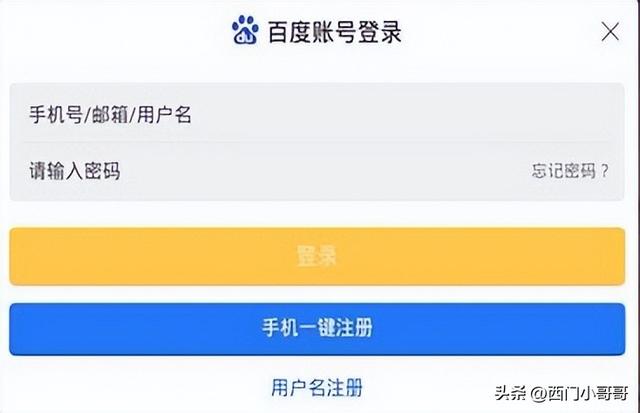Choose one-tap phone registration
Screen dimensions: 640x413
coord(316,328)
